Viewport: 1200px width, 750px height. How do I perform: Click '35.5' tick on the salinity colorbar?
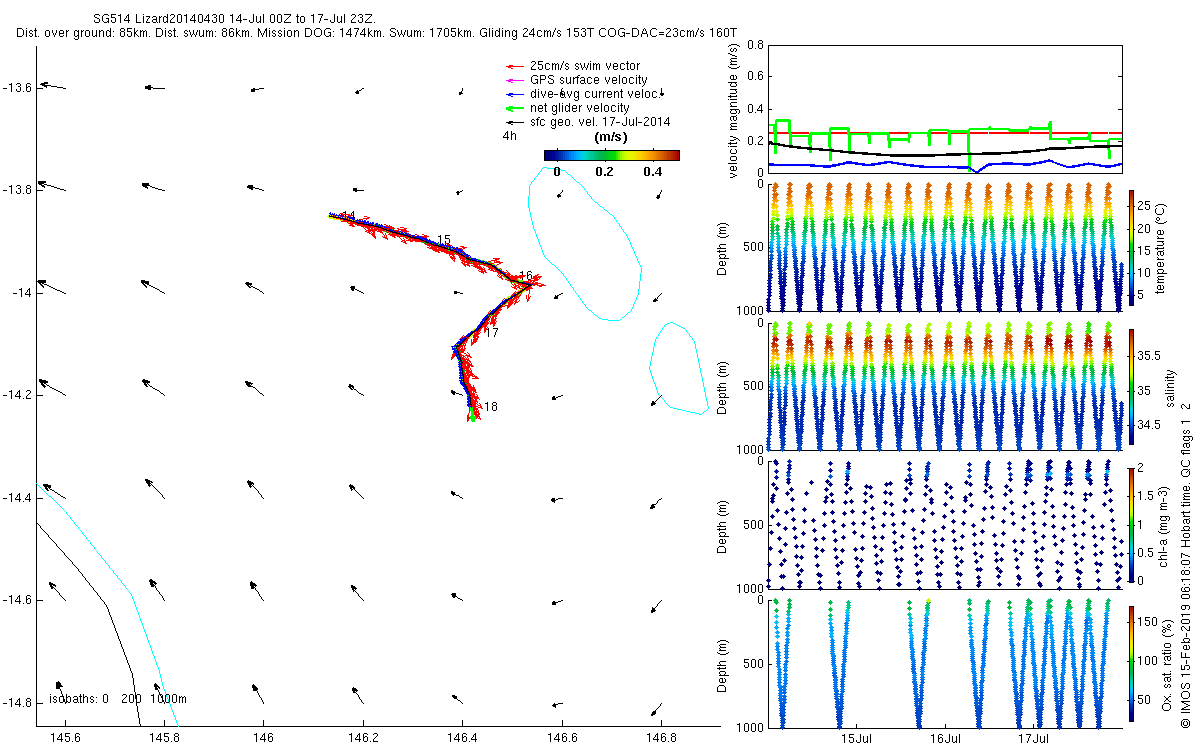pos(1151,356)
